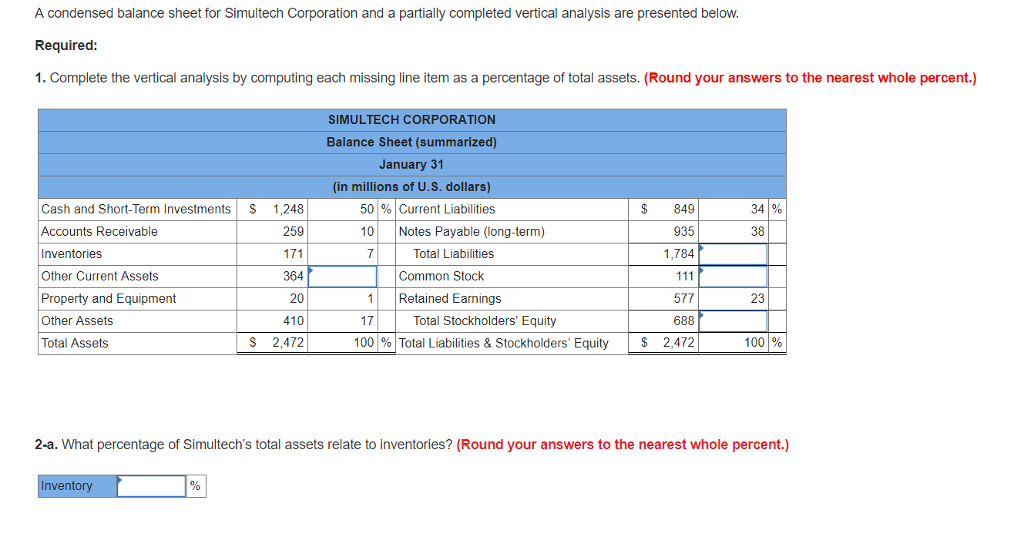Click '(in millions of U.S. dollars)' header
This screenshot has height=537, width=1024.
tap(412, 187)
